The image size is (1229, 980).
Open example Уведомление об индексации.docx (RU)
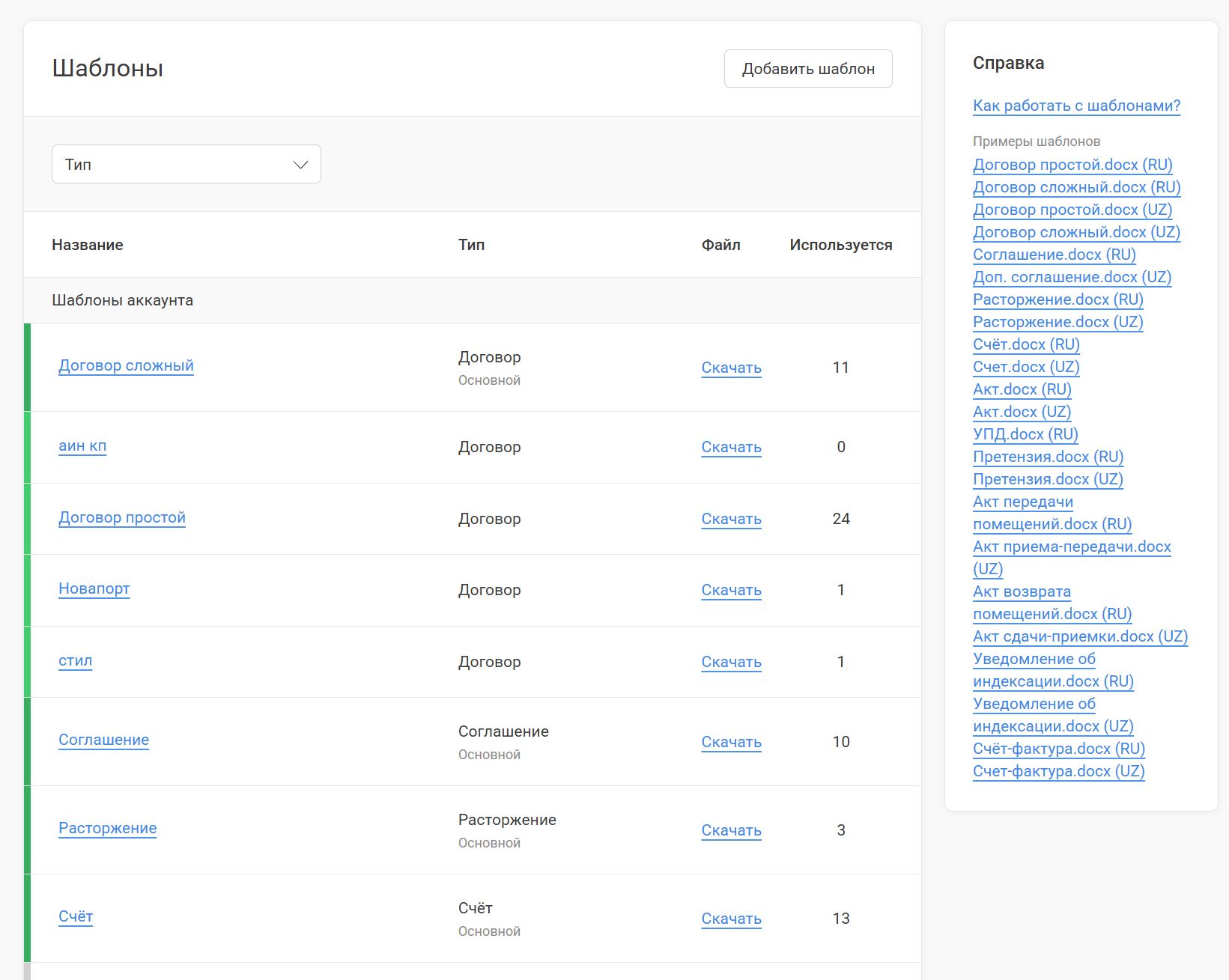(1053, 670)
